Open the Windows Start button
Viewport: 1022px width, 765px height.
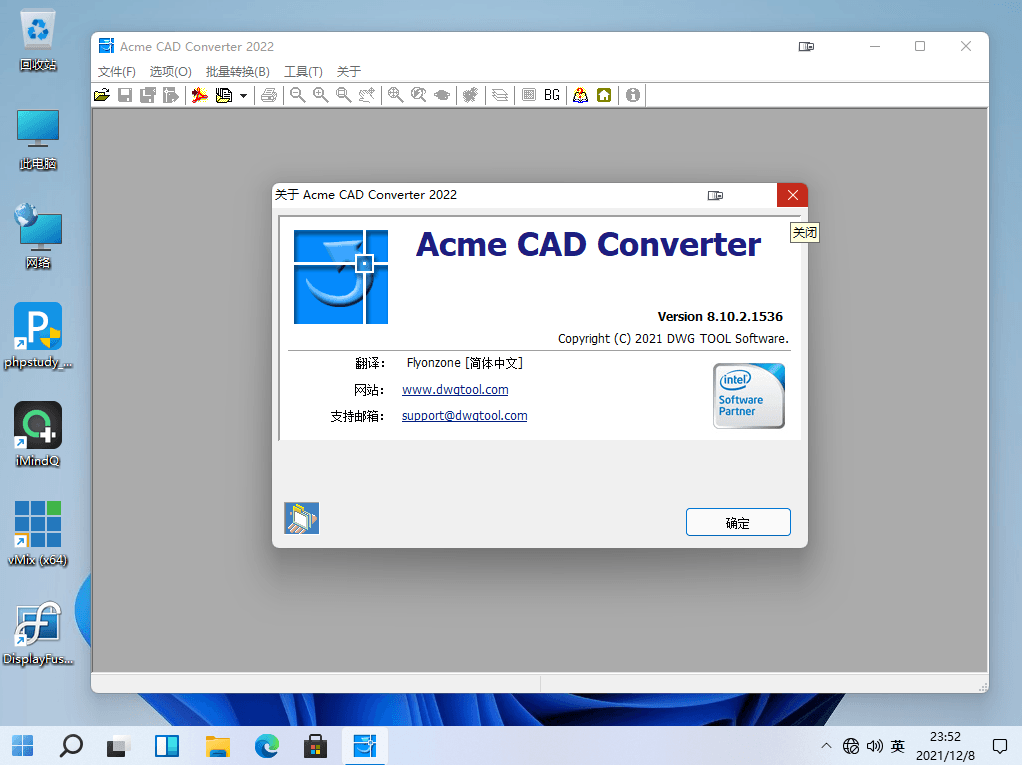tap(23, 745)
